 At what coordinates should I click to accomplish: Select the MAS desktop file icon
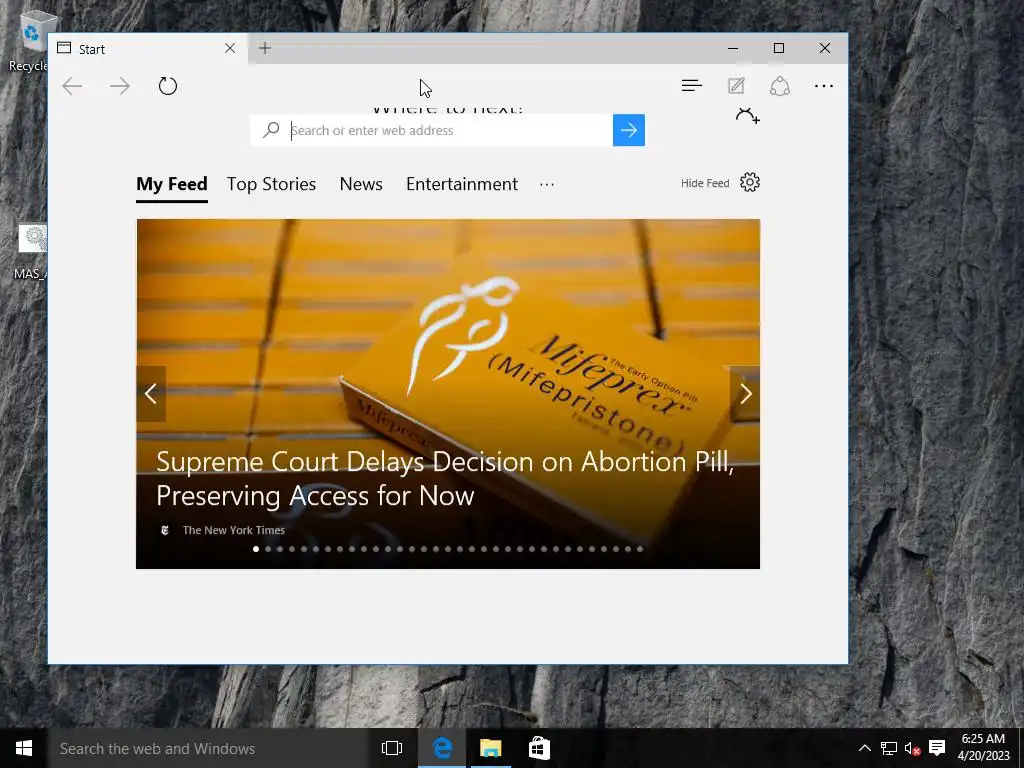coord(30,252)
